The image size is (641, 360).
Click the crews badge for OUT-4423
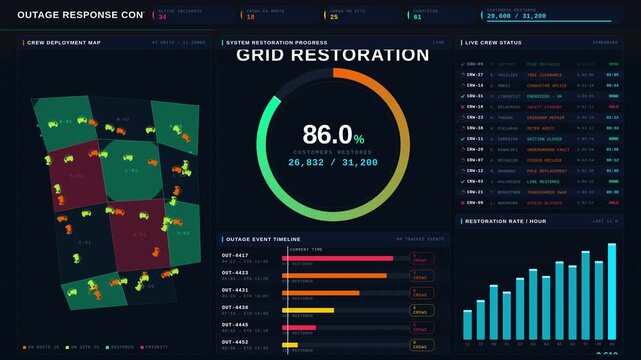click(421, 275)
